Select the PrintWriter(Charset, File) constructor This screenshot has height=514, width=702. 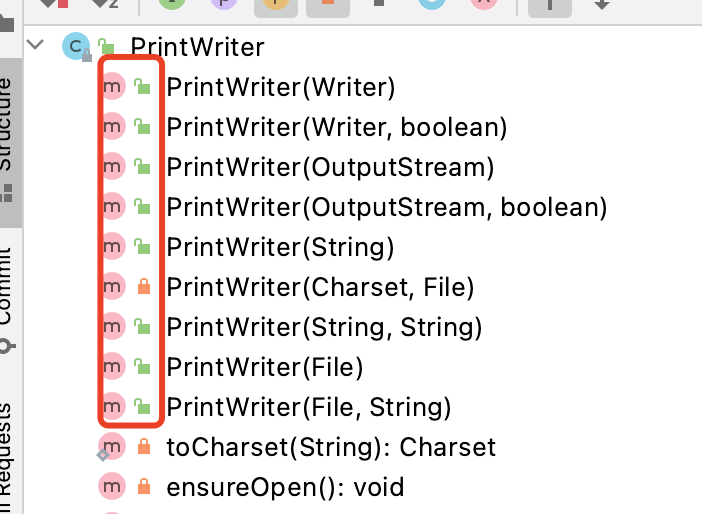tap(320, 287)
